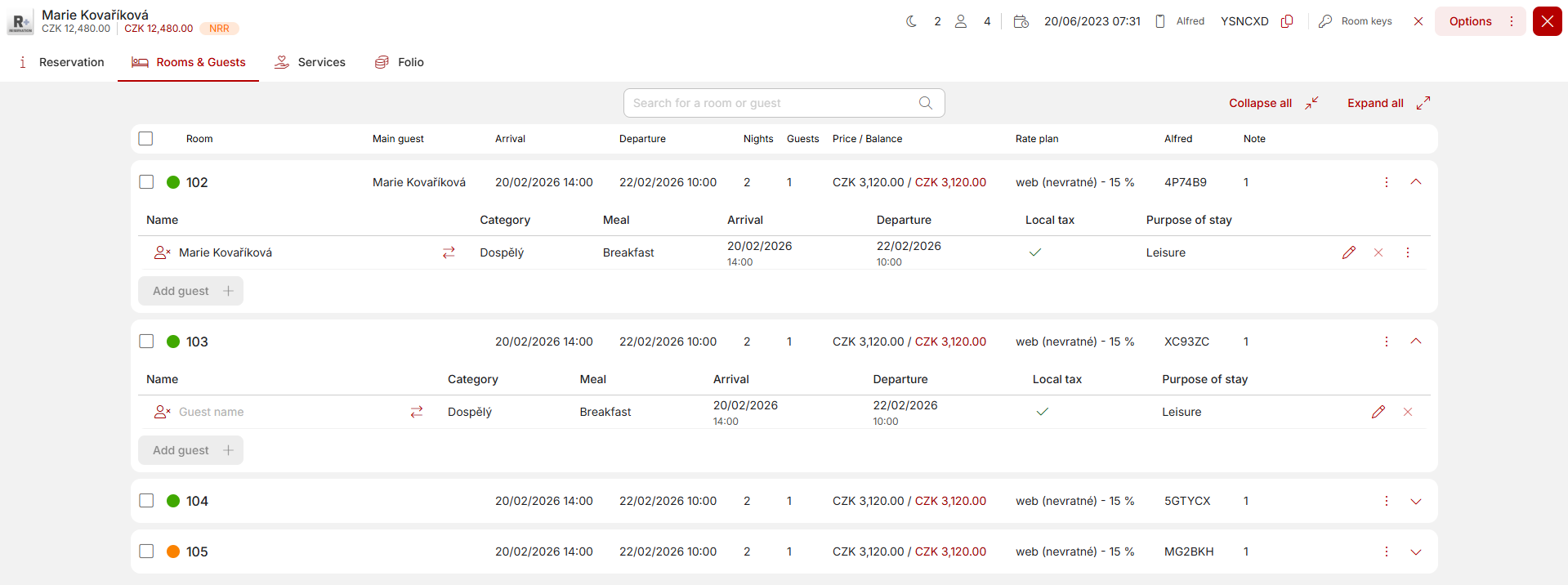Select the room 104 checkbox
This screenshot has width=1568, height=585.
coord(146,501)
